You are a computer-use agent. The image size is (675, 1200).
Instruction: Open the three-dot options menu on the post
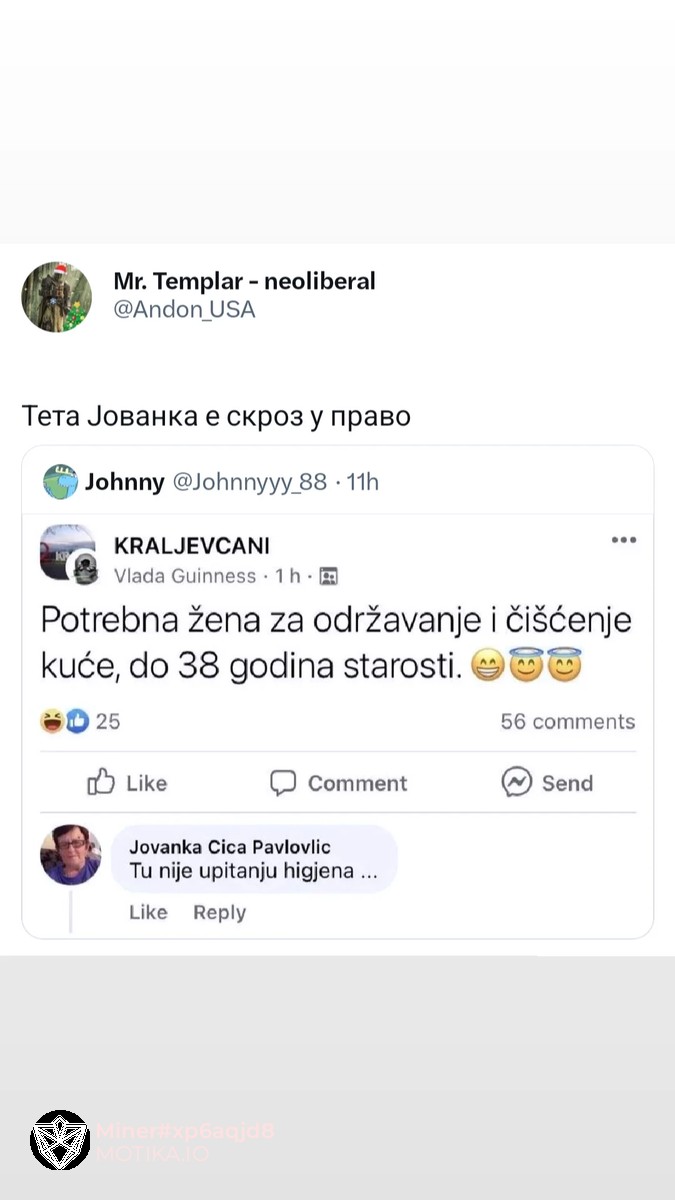623,538
